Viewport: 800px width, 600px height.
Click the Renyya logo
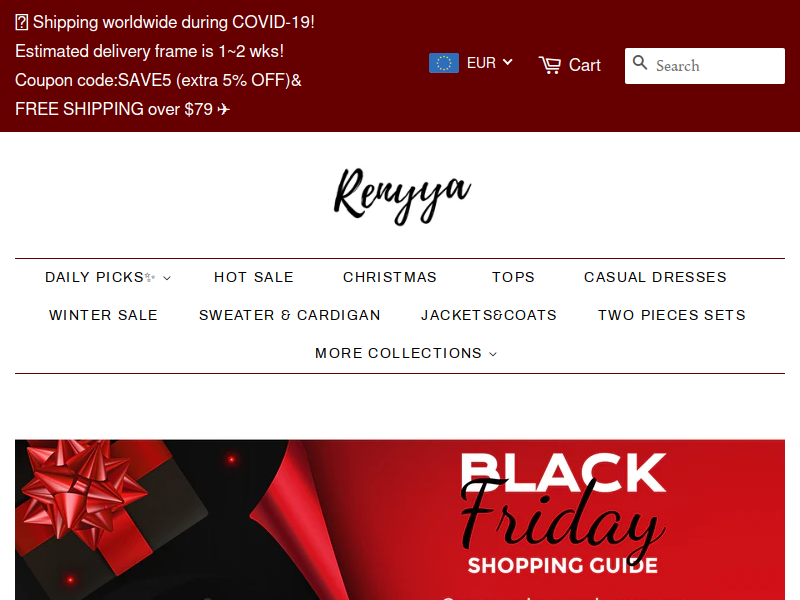point(402,196)
